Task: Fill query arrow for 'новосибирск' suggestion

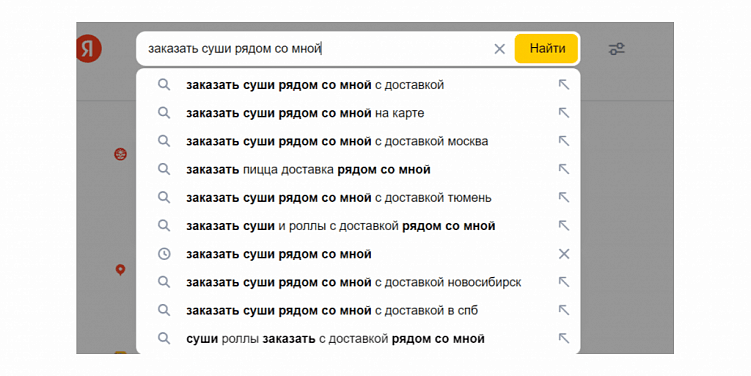Action: tap(564, 282)
